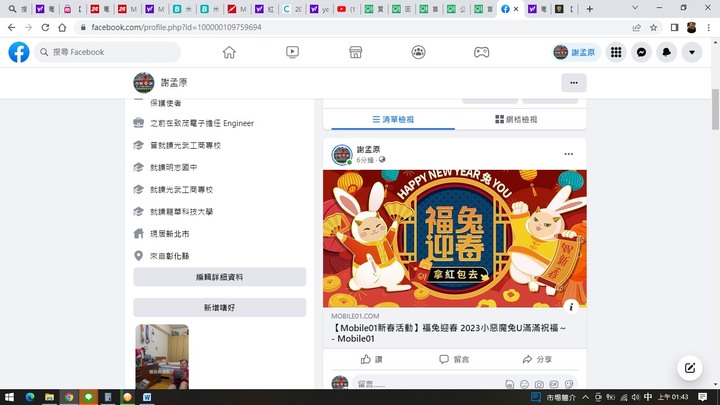Open the nine-dot Facebook menu grid

tap(616, 52)
